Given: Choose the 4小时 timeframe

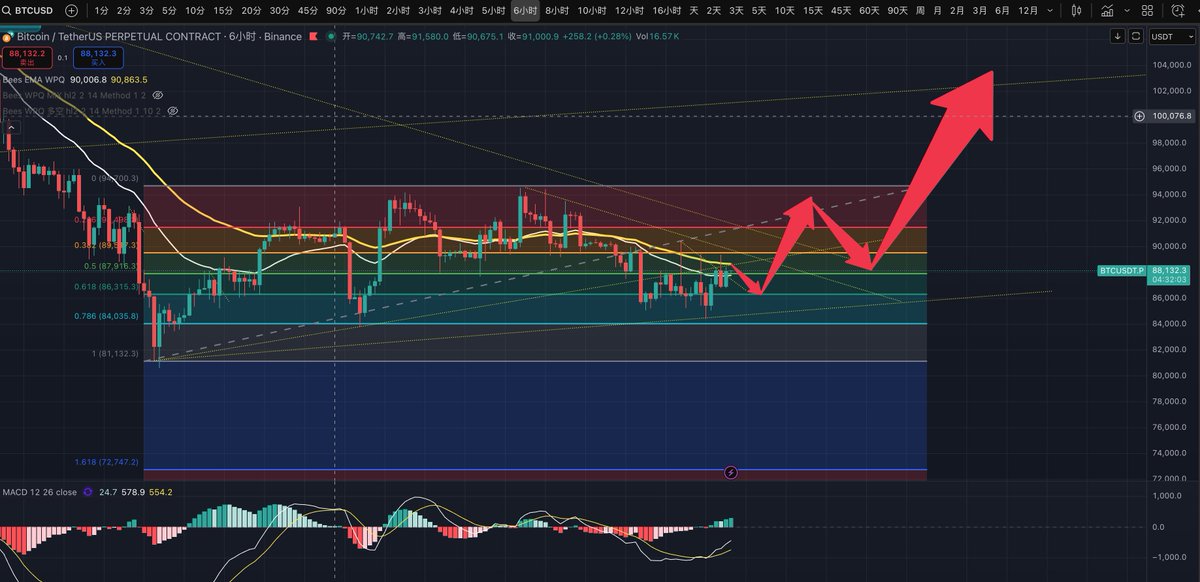Looking at the screenshot, I should click(462, 11).
